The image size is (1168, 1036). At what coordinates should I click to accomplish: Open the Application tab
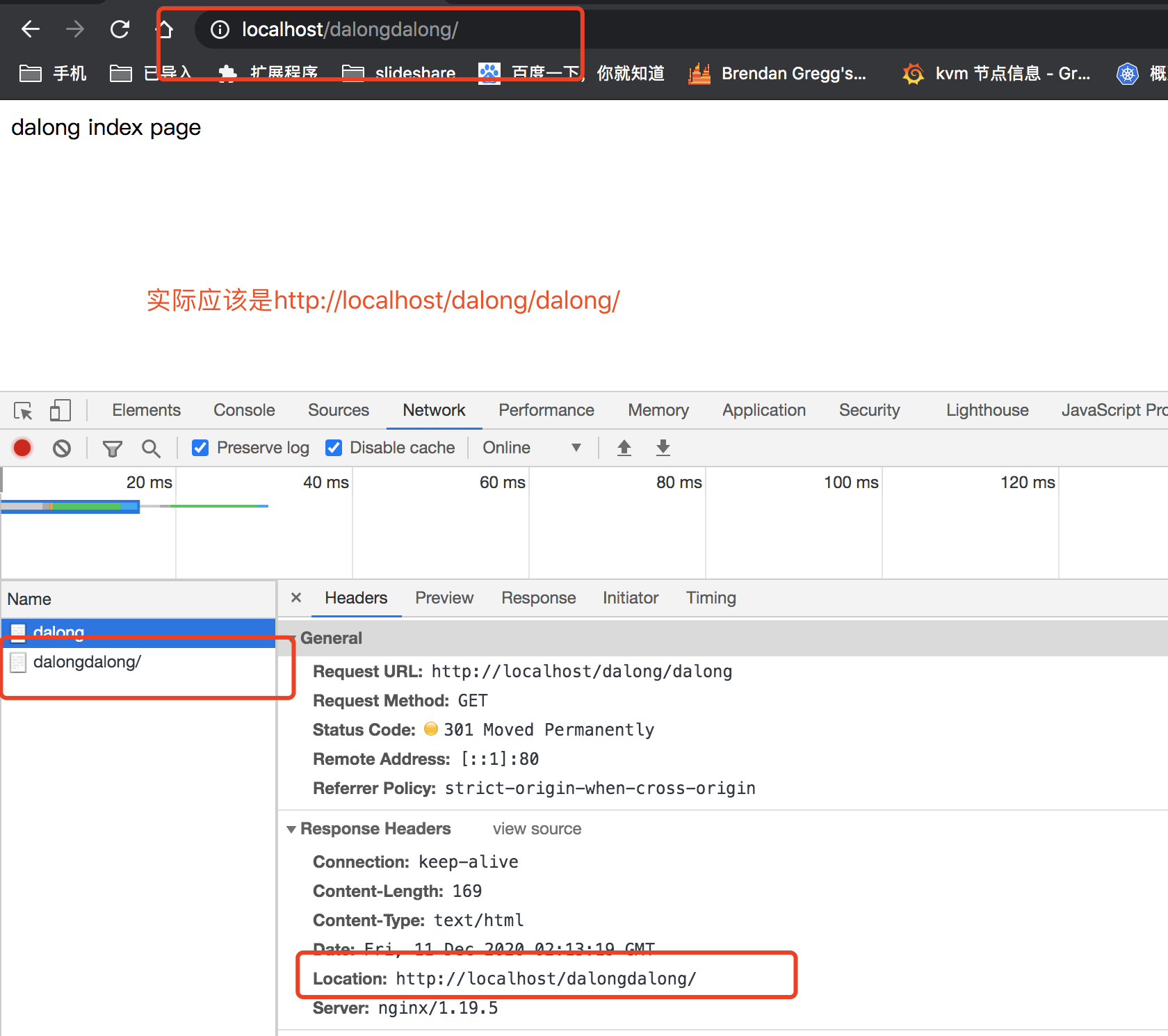pos(764,410)
